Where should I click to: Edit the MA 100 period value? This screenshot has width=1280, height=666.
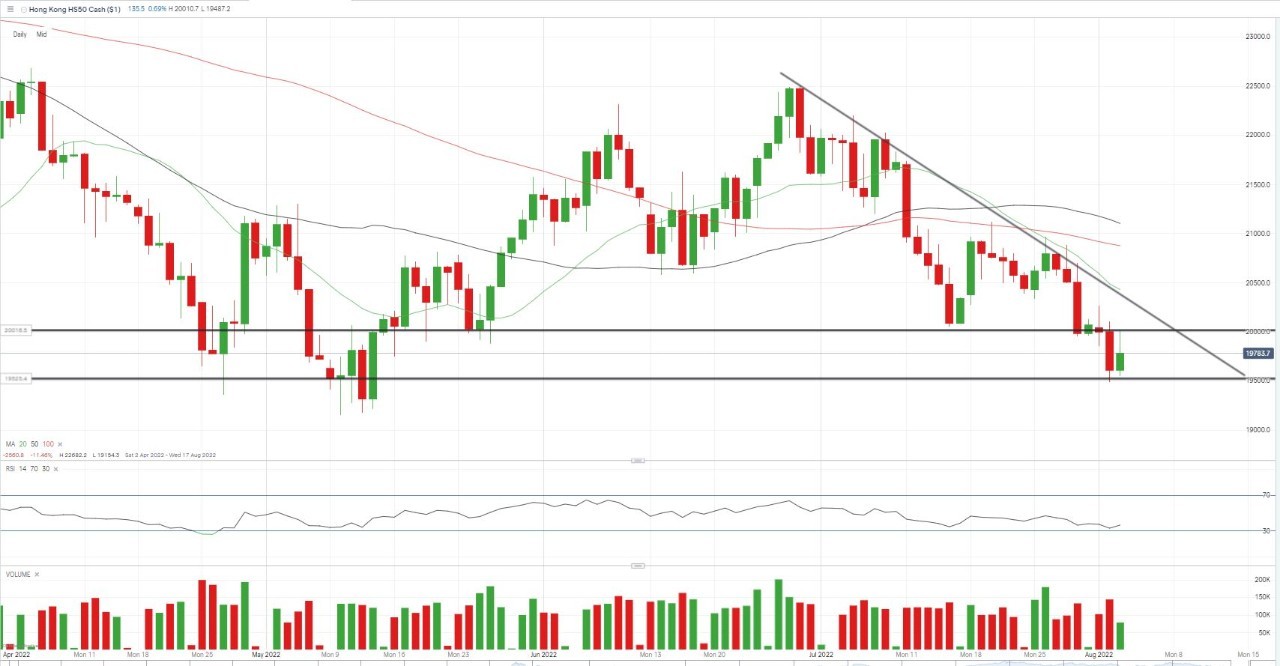47,443
